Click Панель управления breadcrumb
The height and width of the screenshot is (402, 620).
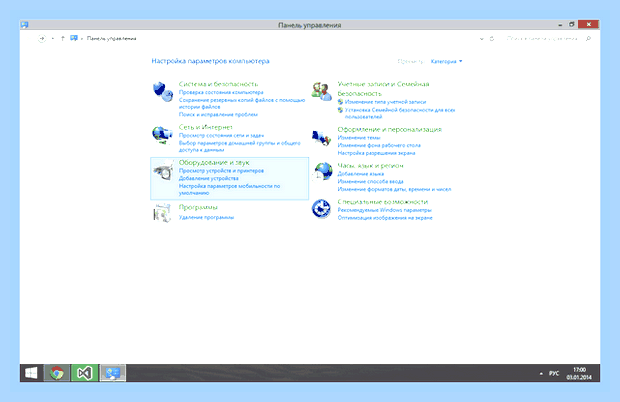[x=112, y=38]
